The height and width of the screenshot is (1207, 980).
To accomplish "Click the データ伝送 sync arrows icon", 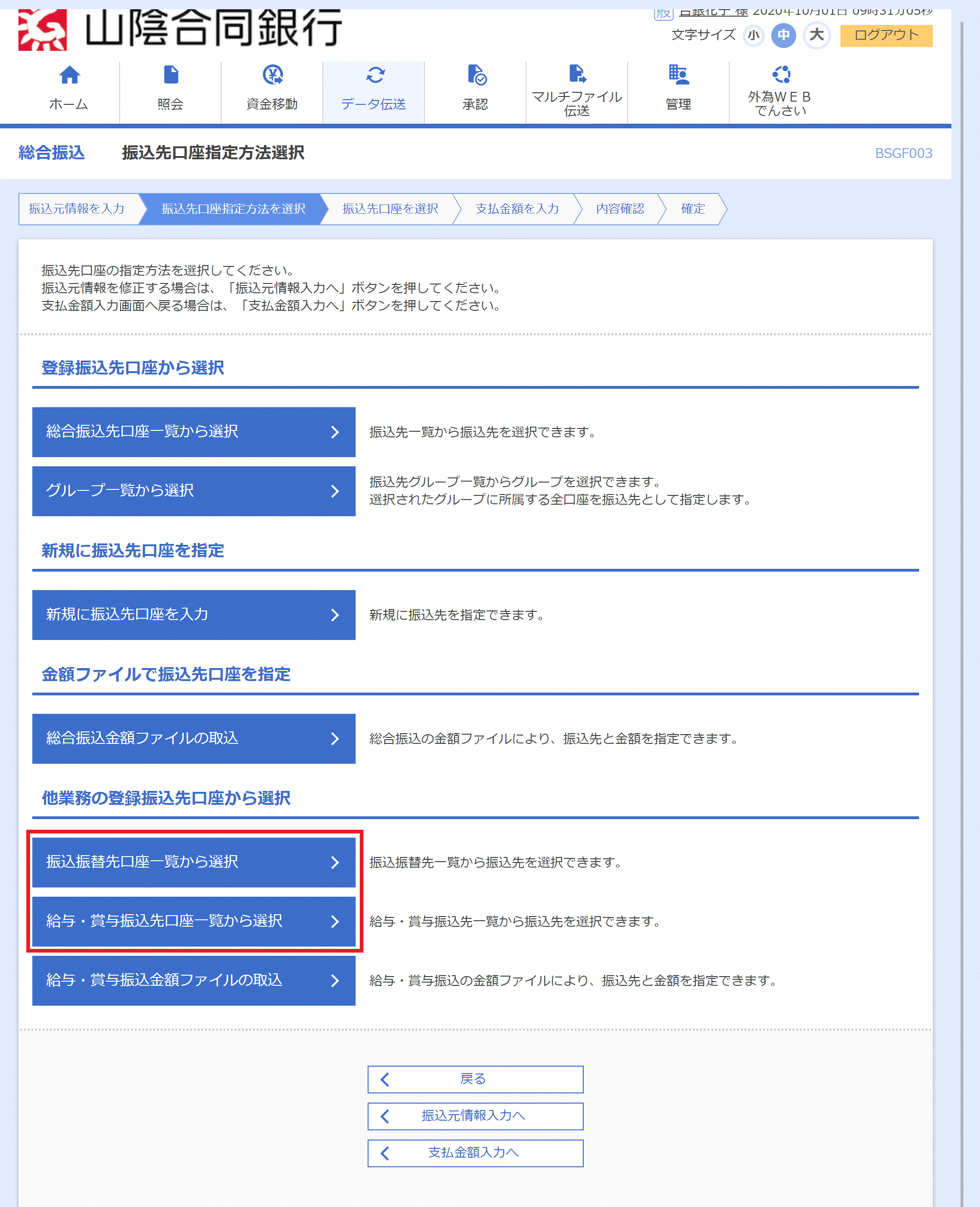I will [x=375, y=74].
